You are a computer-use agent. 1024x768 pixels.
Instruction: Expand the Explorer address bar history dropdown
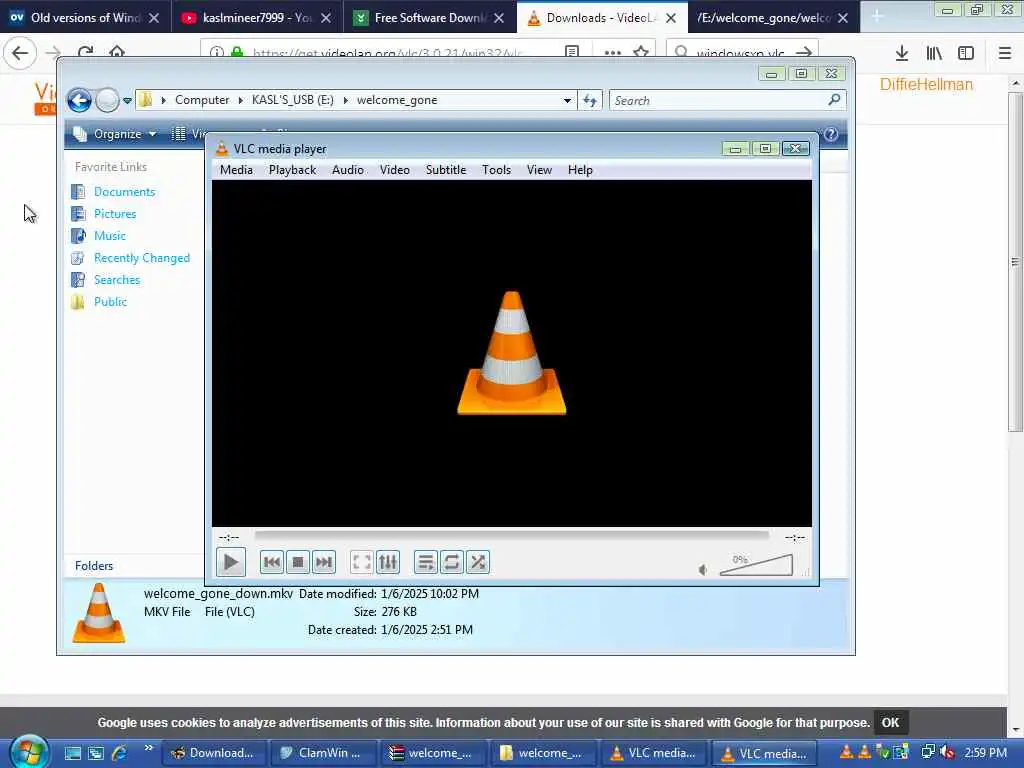tap(568, 101)
